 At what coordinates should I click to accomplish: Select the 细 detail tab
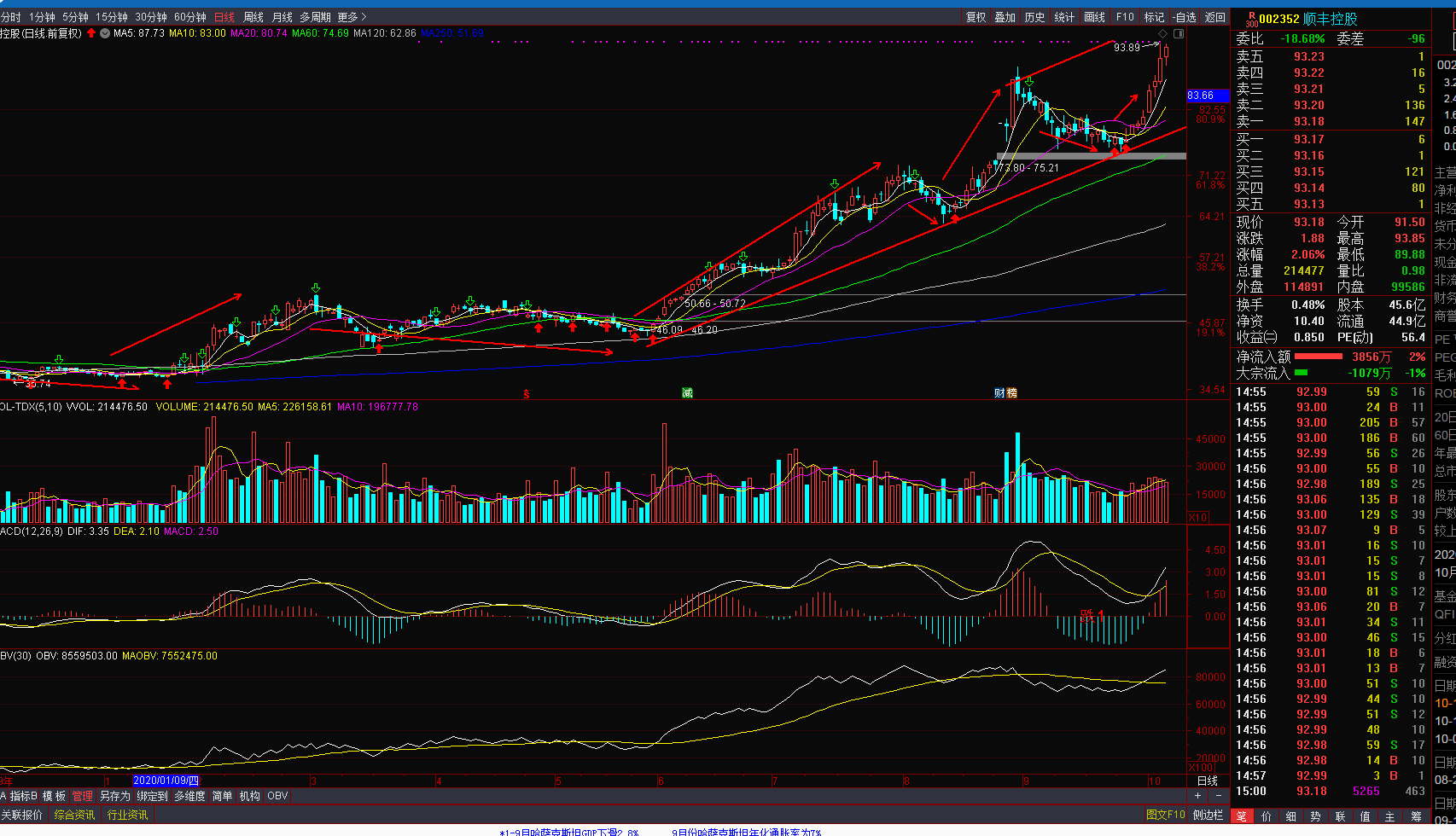coord(1291,816)
